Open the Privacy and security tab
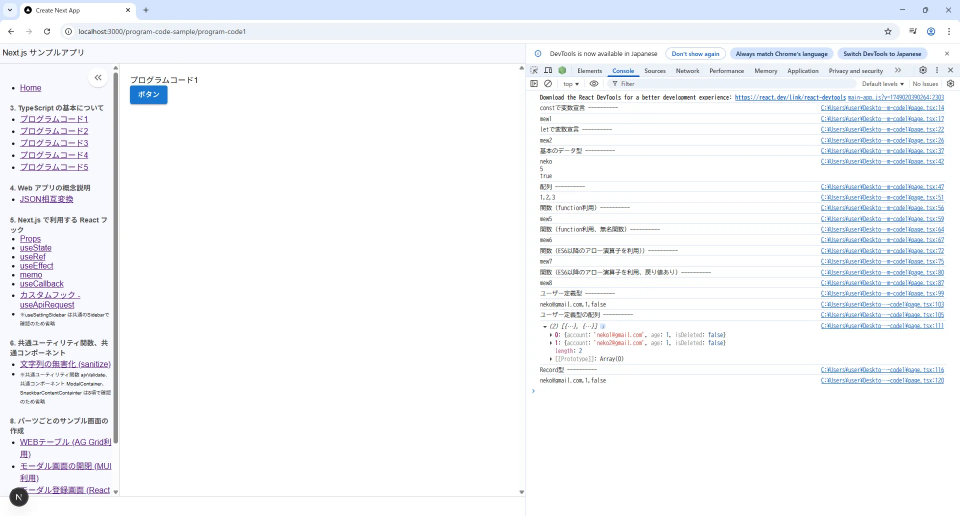This screenshot has width=960, height=516. pos(855,71)
